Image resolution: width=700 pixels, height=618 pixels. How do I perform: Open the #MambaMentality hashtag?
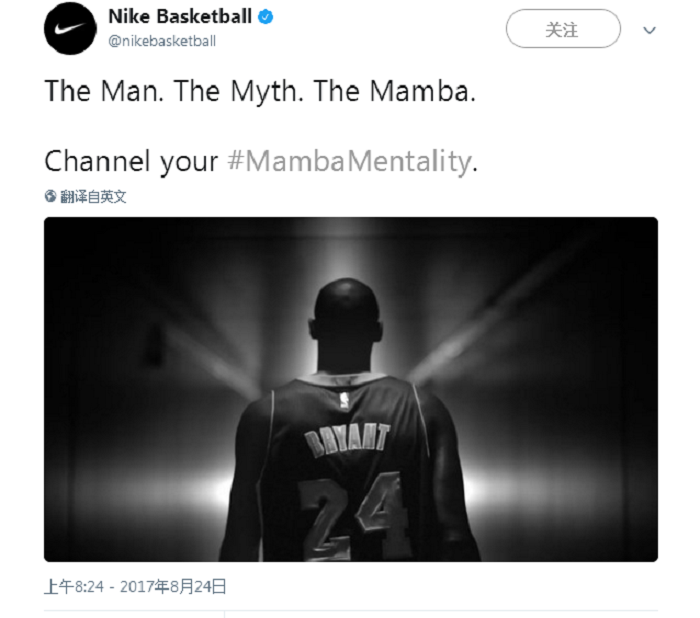pyautogui.click(x=350, y=161)
